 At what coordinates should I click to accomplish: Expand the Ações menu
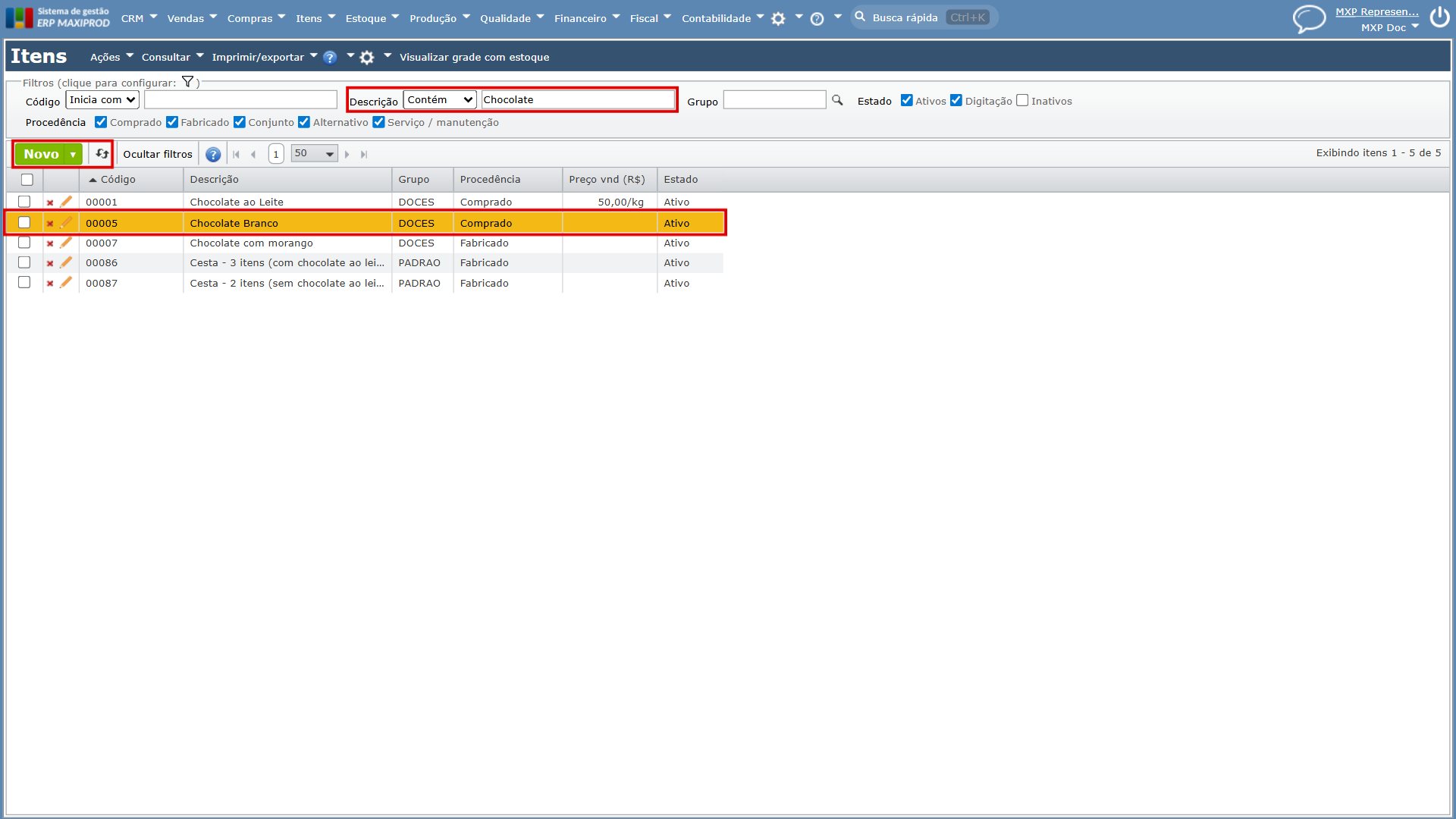[111, 57]
